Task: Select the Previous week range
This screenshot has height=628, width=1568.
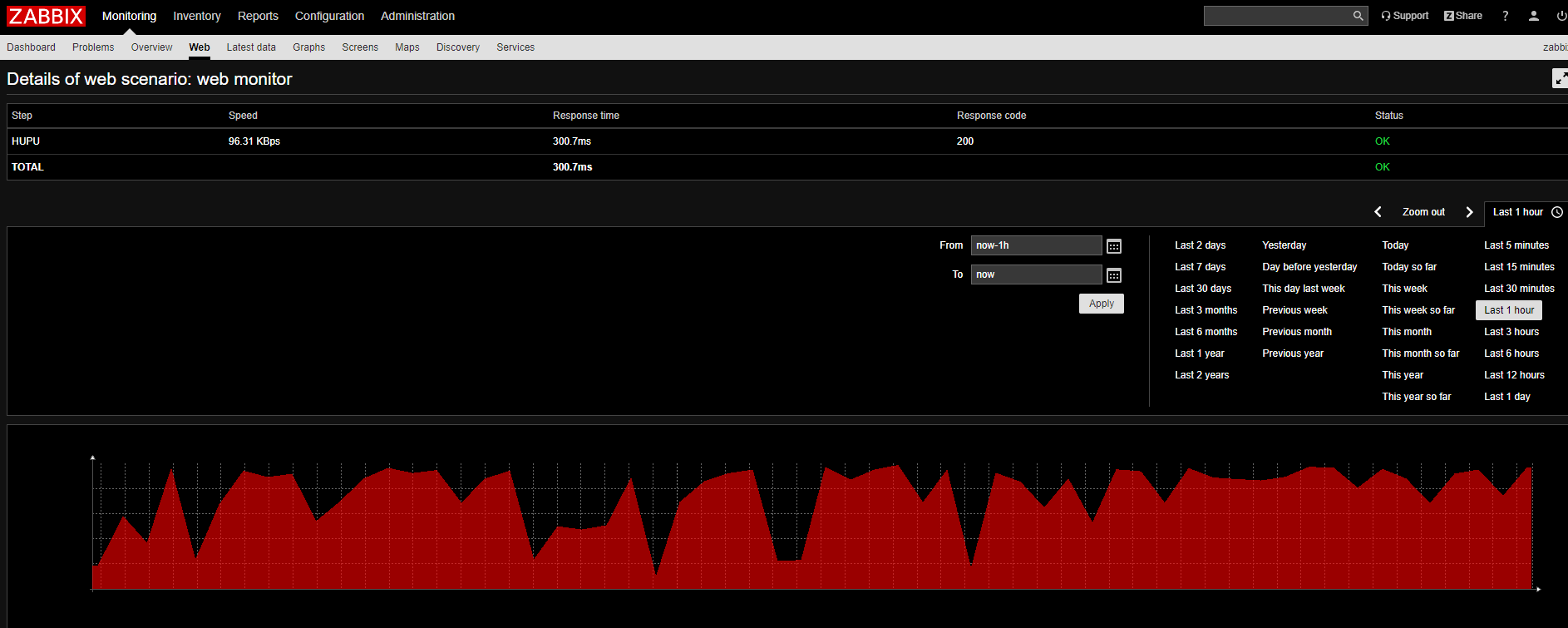Action: coord(1294,310)
